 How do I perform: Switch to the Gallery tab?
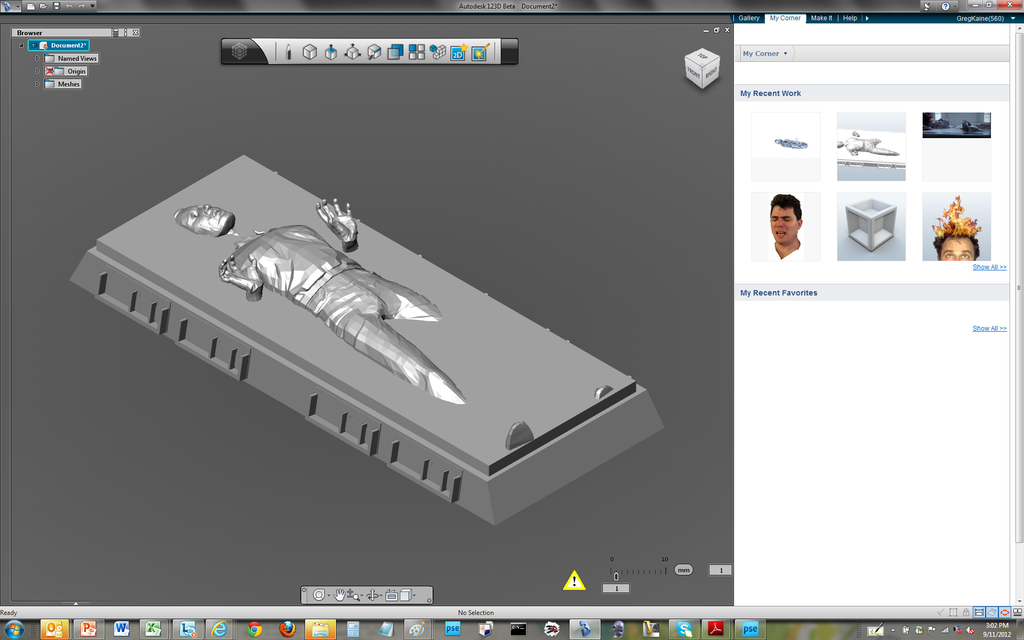click(748, 18)
